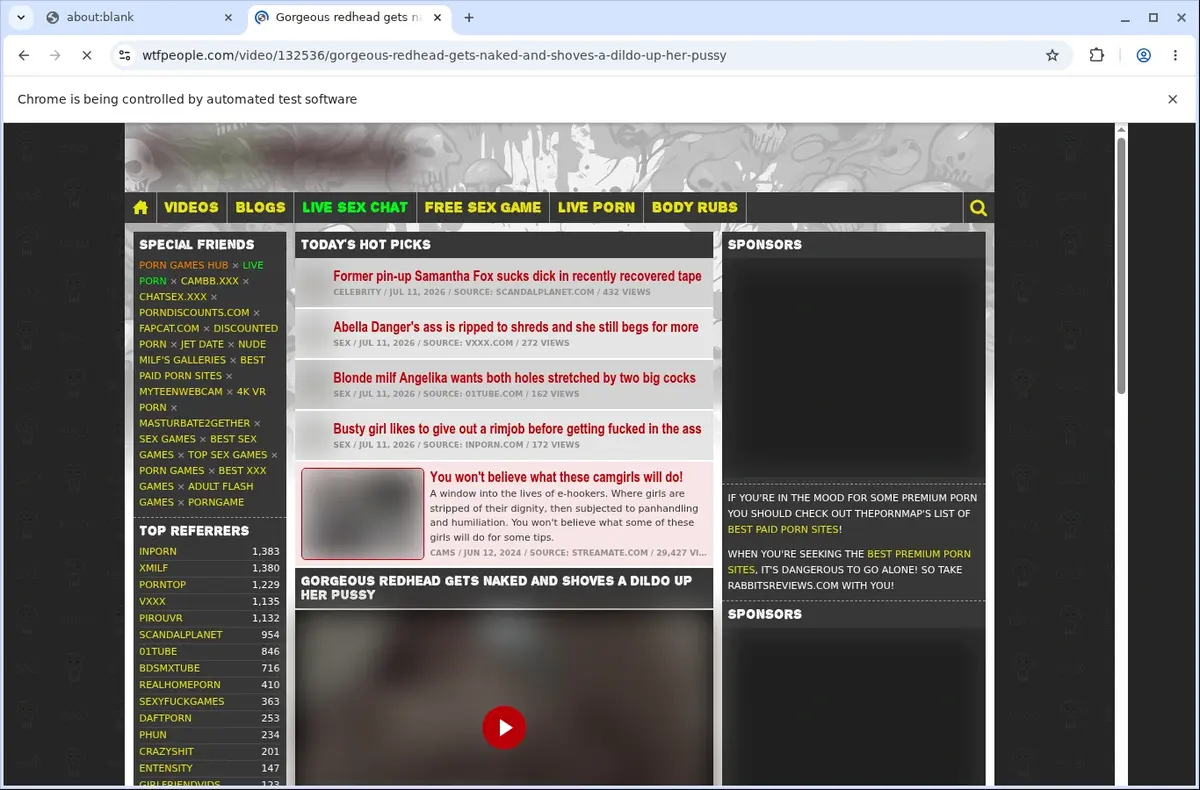Open the PORNGAME friend link
Screen dimensions: 1200x790
coord(216,502)
